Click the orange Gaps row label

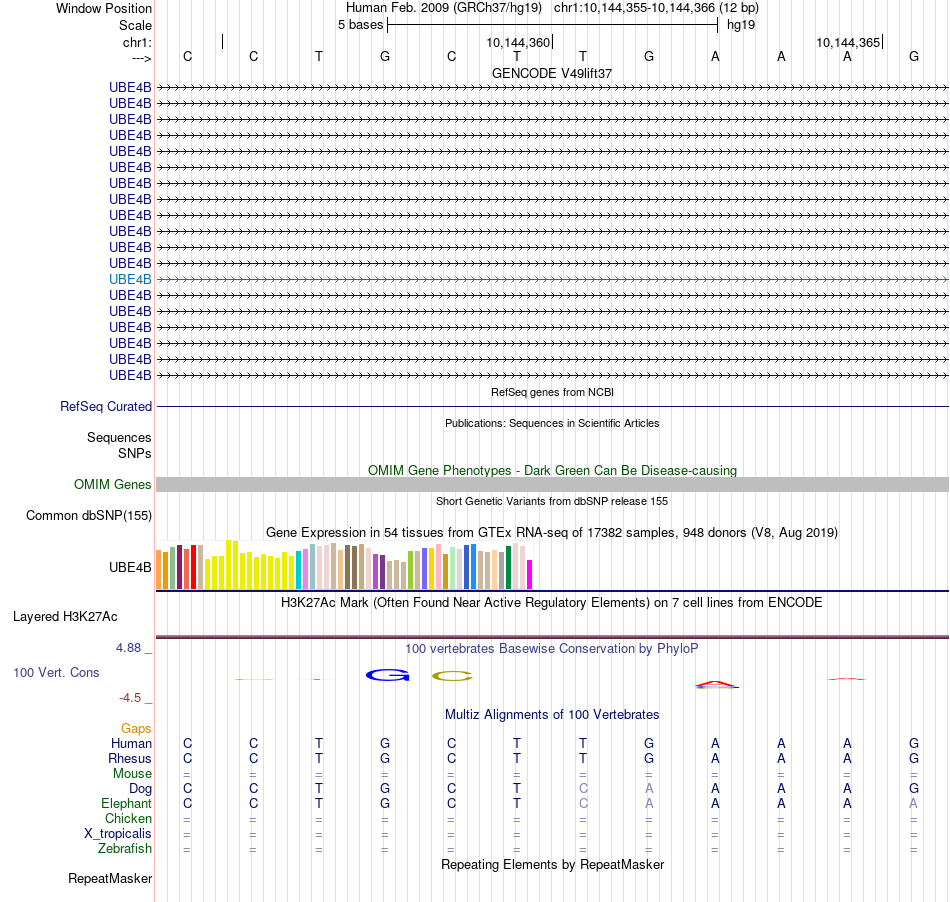[136, 728]
